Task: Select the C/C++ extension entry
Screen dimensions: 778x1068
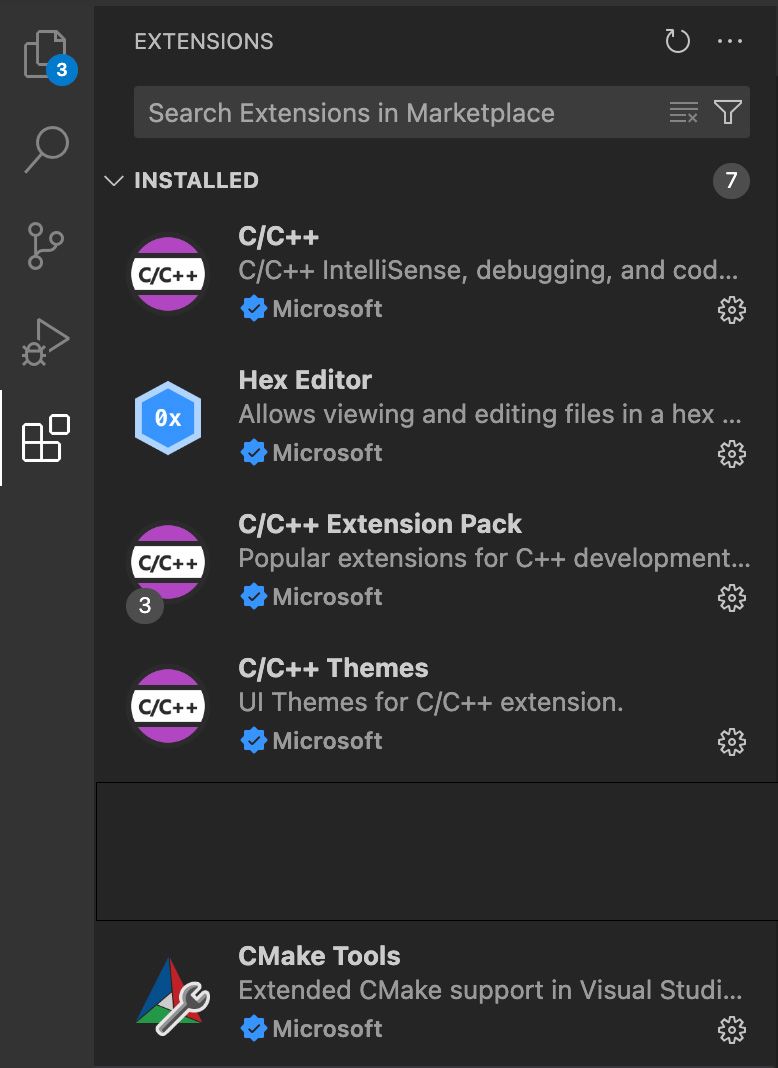Action: [x=400, y=270]
